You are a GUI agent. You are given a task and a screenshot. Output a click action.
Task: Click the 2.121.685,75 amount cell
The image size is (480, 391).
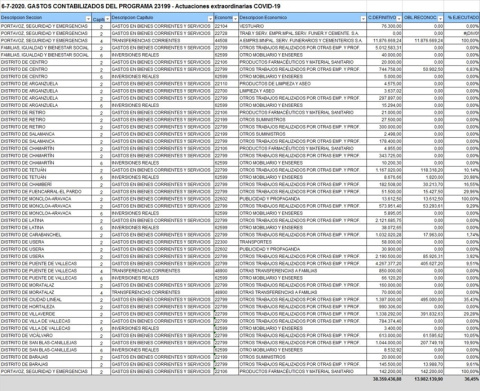(x=385, y=220)
